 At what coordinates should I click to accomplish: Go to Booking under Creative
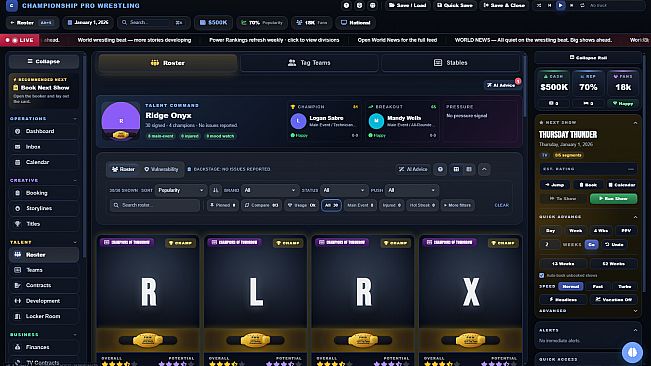(44, 193)
